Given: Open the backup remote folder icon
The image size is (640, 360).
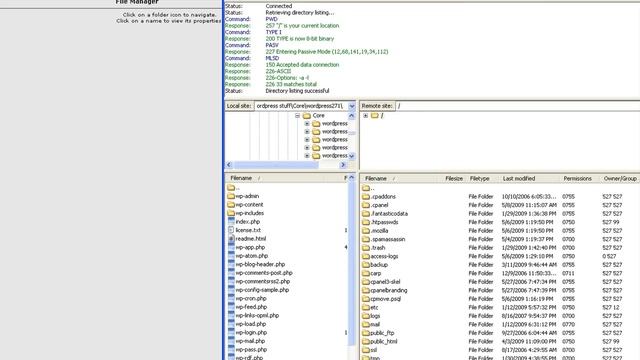Looking at the screenshot, I should [x=366, y=265].
